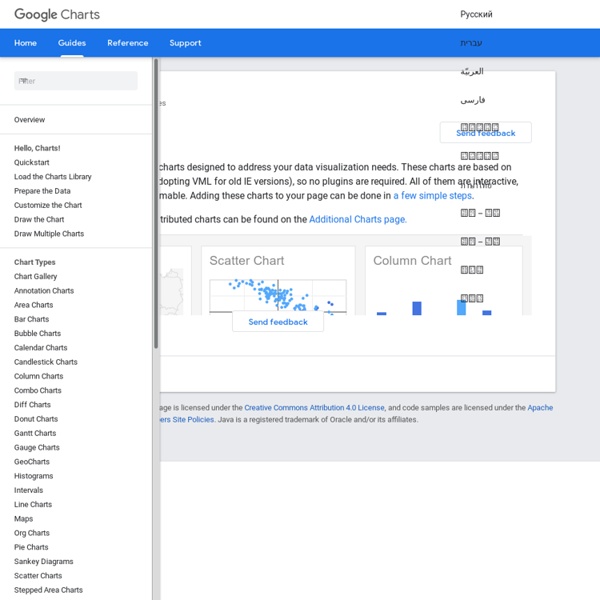The image size is (600, 600).
Task: Follow the Additional Charts page link
Action: click(357, 219)
